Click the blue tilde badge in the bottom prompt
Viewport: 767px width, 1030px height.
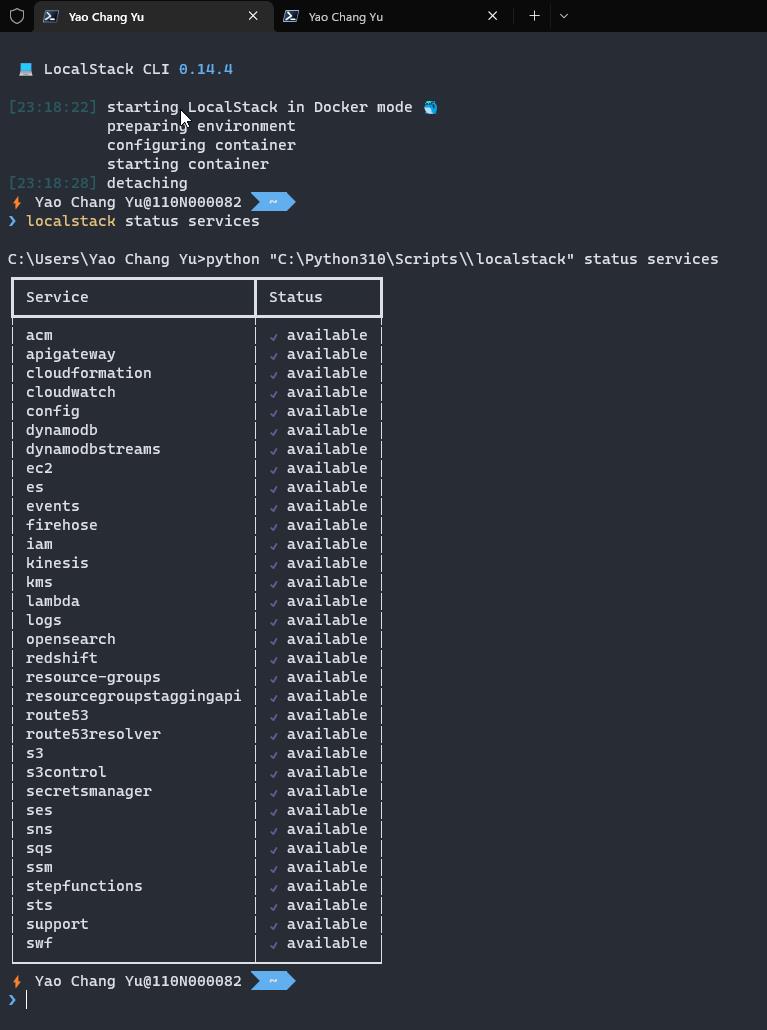(x=272, y=981)
